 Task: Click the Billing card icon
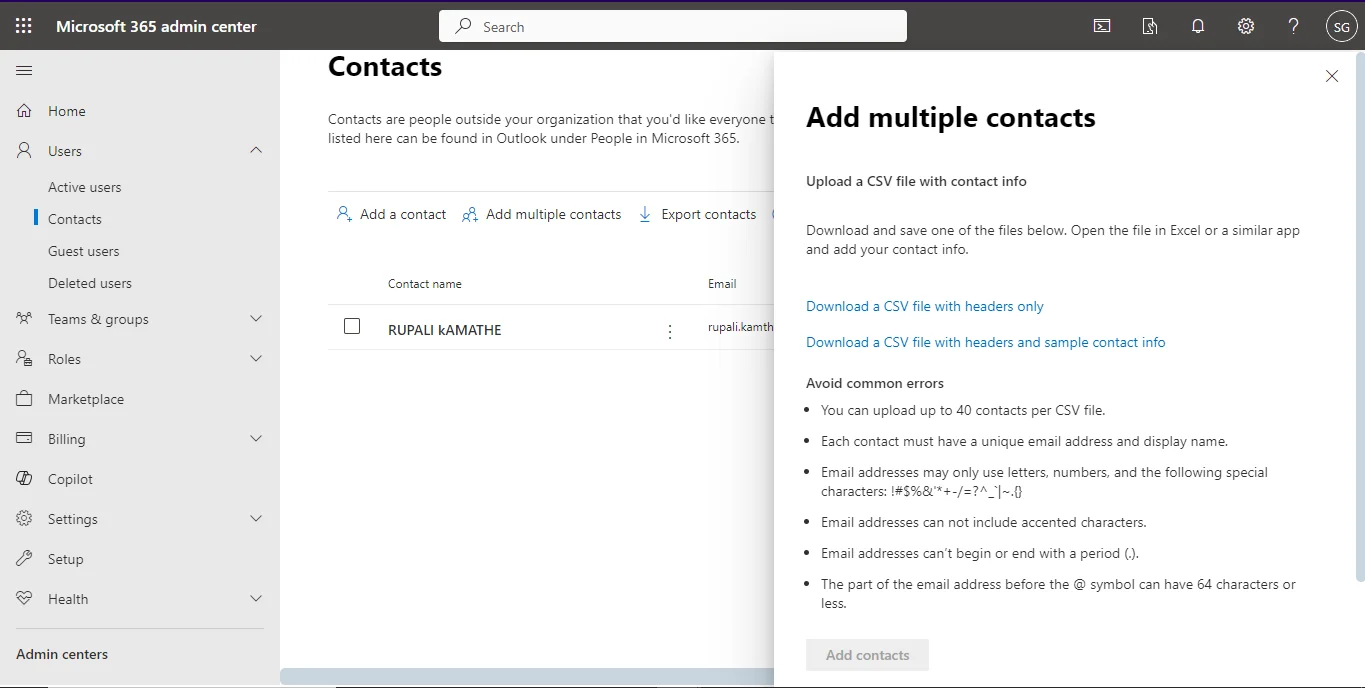(x=25, y=439)
